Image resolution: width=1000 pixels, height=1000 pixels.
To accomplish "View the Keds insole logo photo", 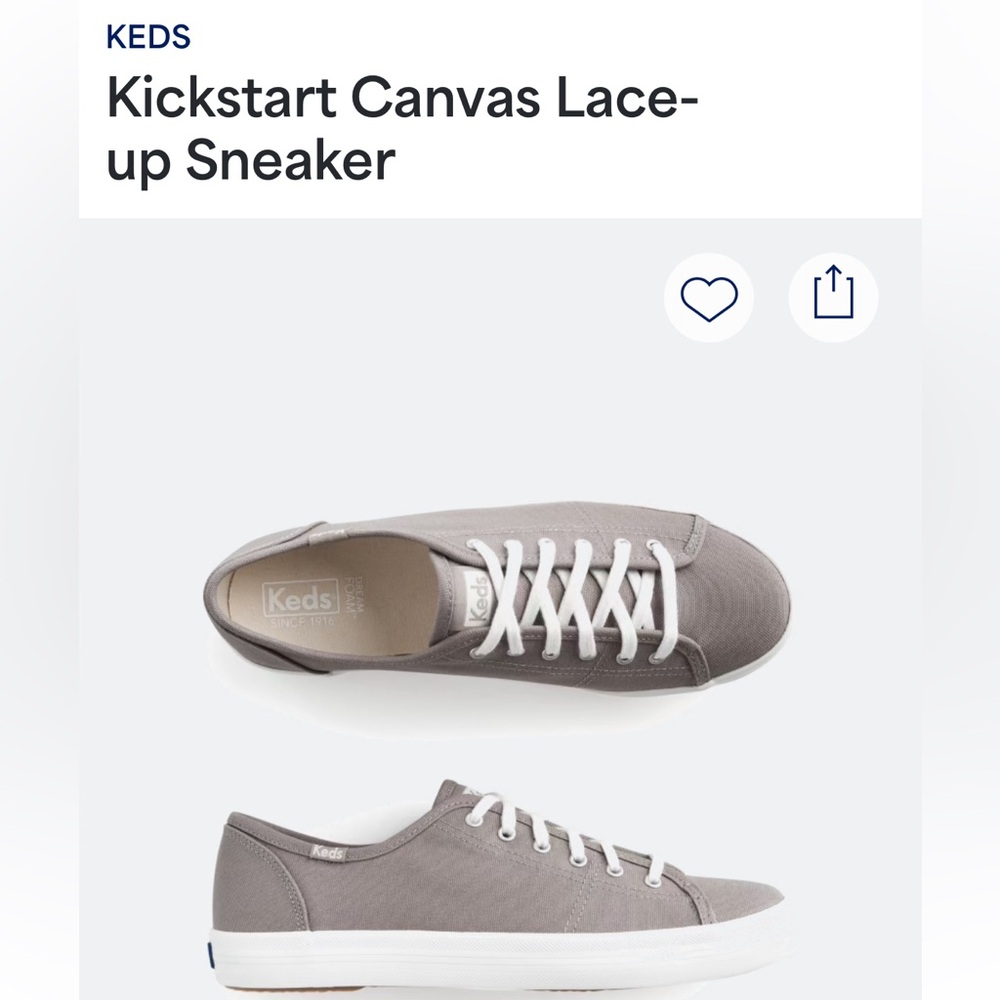I will pyautogui.click(x=300, y=600).
